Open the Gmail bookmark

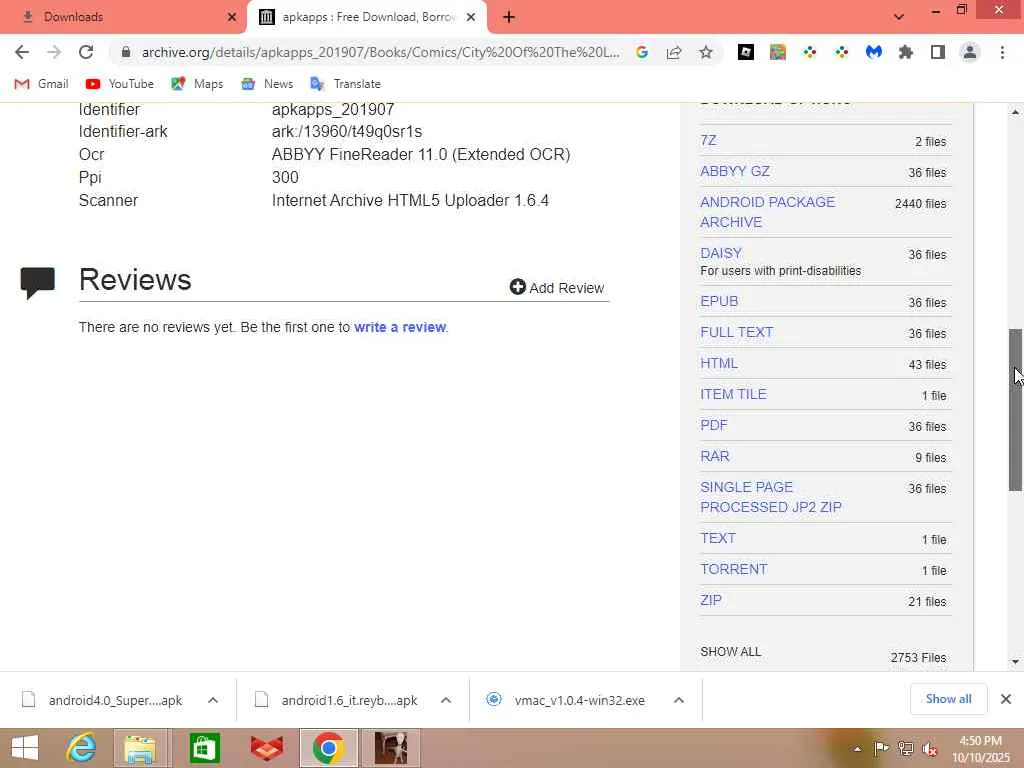[41, 84]
